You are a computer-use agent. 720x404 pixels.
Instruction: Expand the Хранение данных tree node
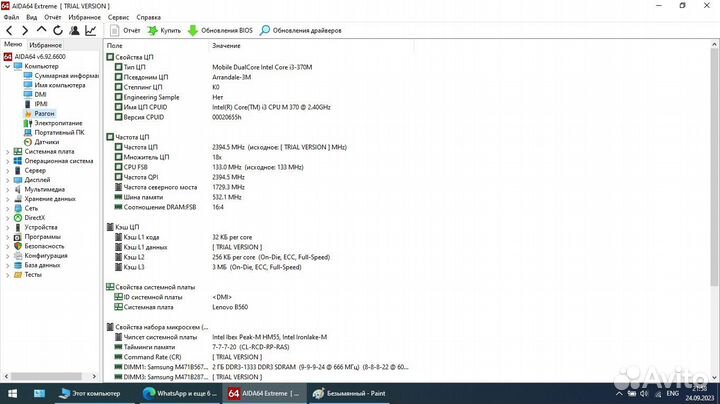tap(7, 199)
